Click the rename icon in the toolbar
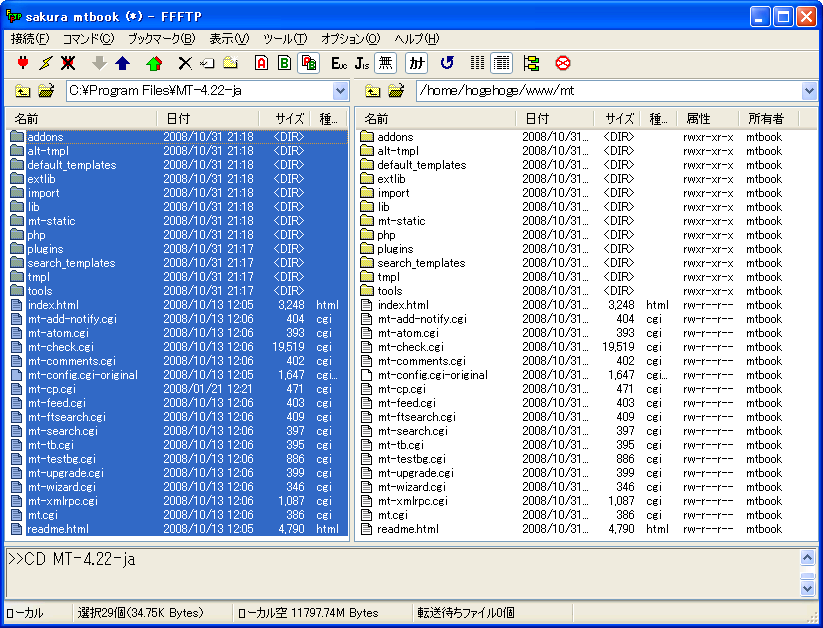The image size is (823, 628). (x=207, y=63)
